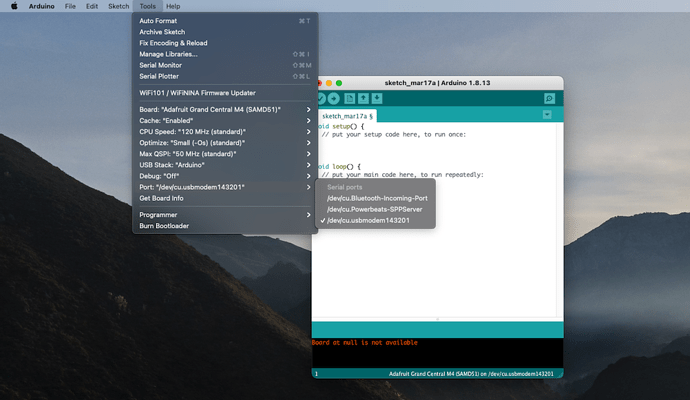Expand the Port submenu entry
Image resolution: width=690 pixels, height=400 pixels.
click(x=225, y=187)
